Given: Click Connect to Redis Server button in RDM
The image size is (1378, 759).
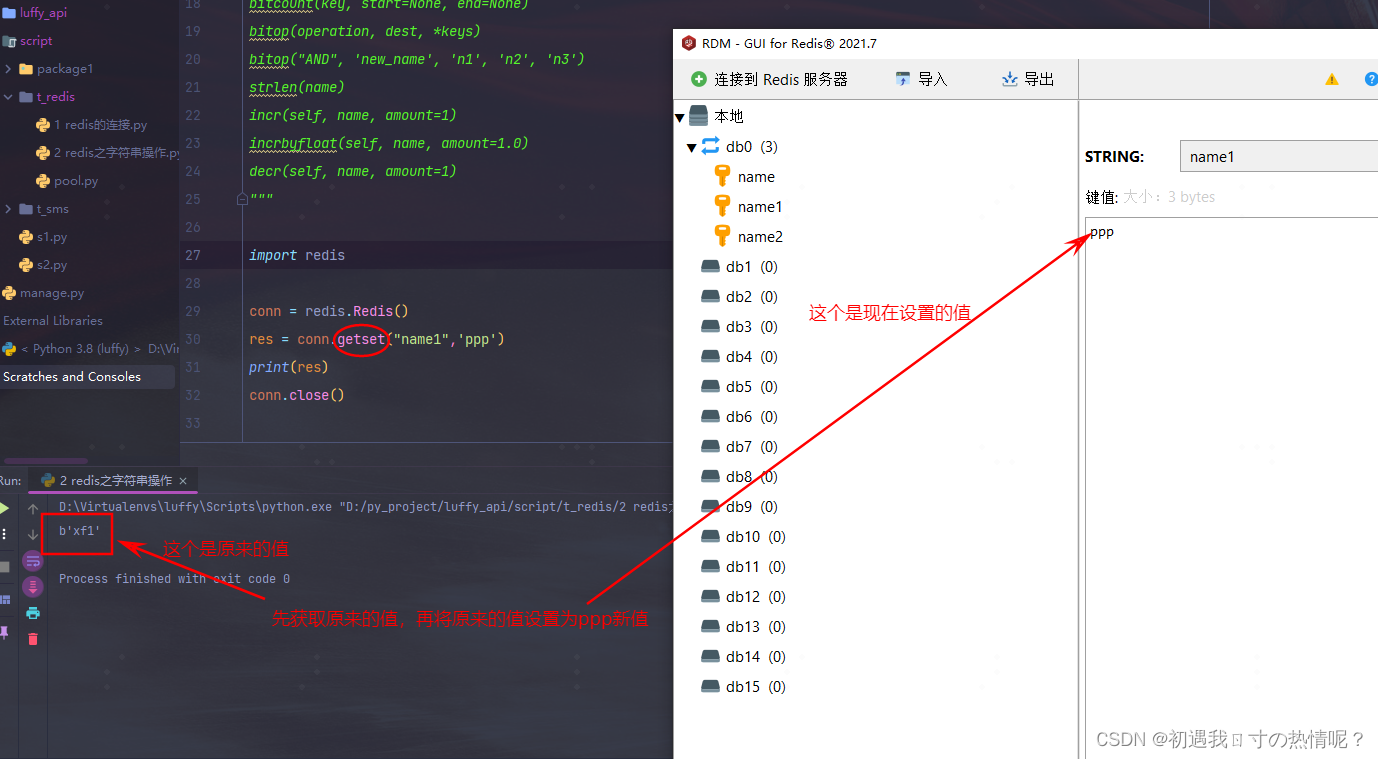Looking at the screenshot, I should 769,79.
